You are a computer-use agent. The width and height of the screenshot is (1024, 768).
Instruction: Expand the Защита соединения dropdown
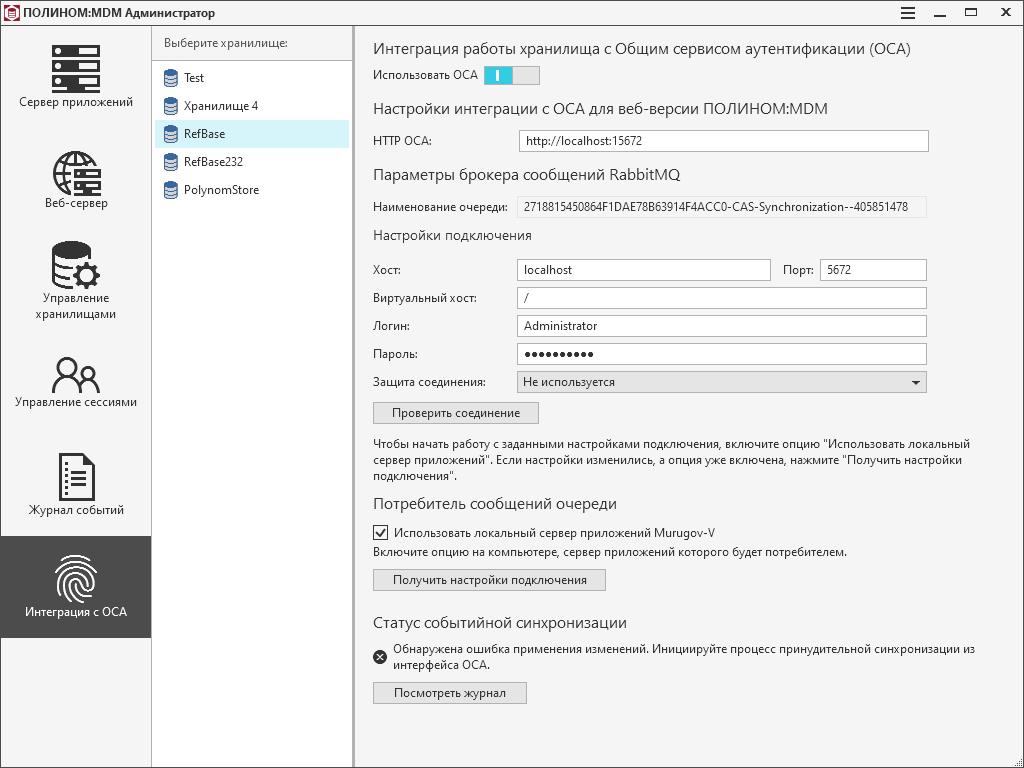pyautogui.click(x=722, y=382)
